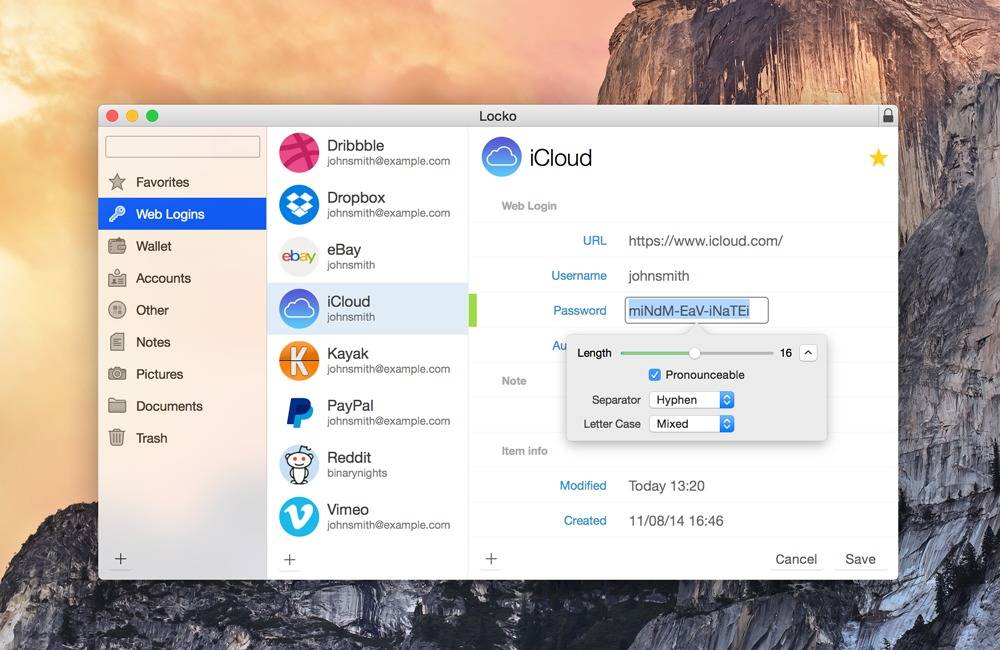Click the Created date 11/08/14 16:46
This screenshot has width=1000, height=650.
click(x=676, y=521)
